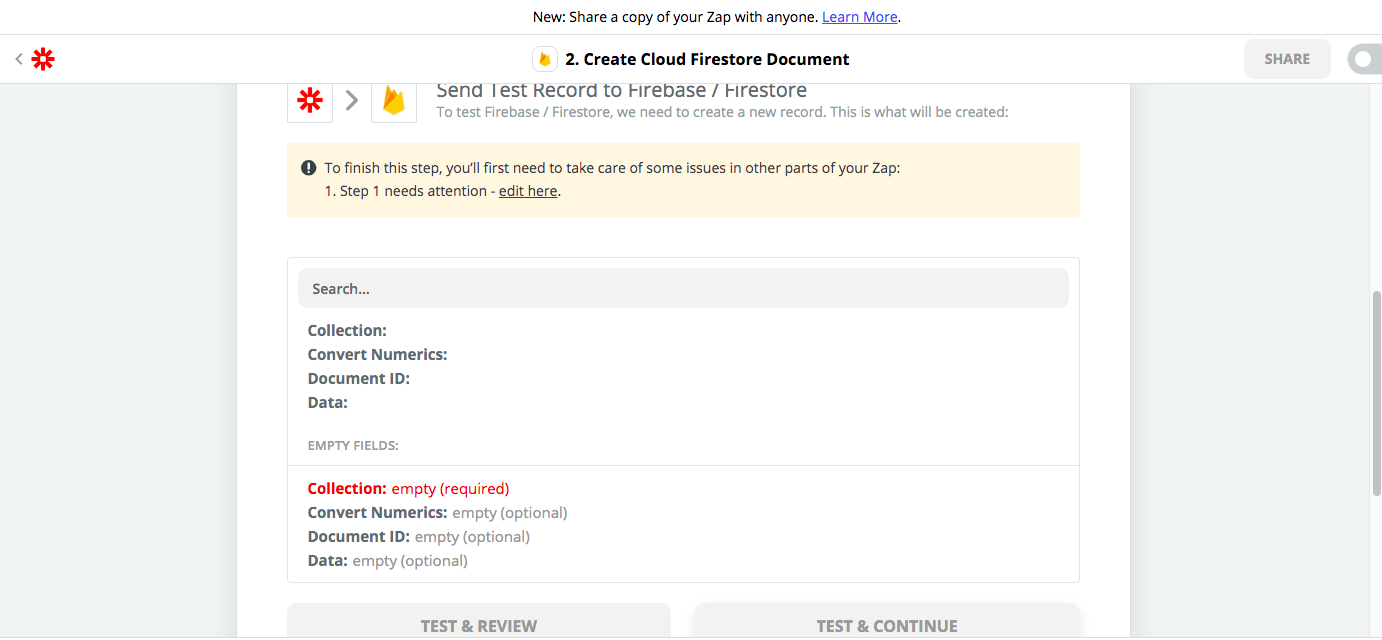Click the TEST & CONTINUE button
The width and height of the screenshot is (1382, 640).
(x=887, y=622)
